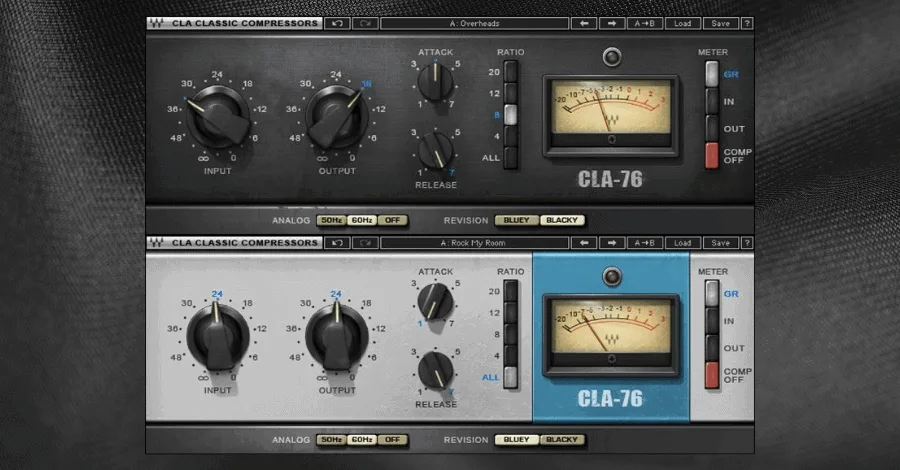Click redo arrow in top Blacky plugin toolbar
Screen dimensions: 900x470
coord(365,24)
